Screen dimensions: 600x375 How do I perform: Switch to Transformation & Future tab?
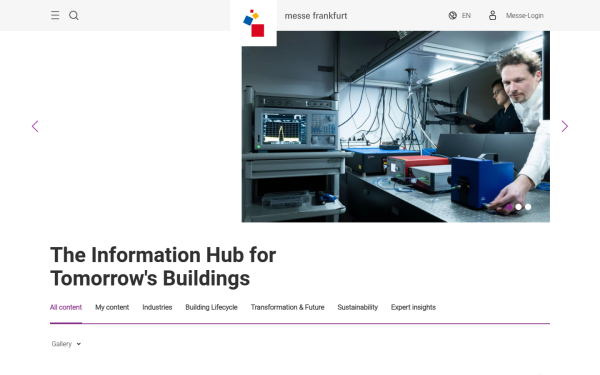pos(287,307)
